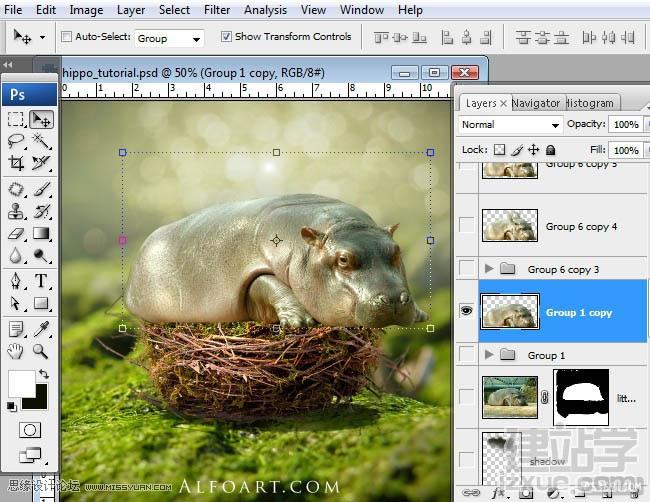The height and width of the screenshot is (502, 650).
Task: Hide the Group 1 copy layer
Action: [x=467, y=310]
